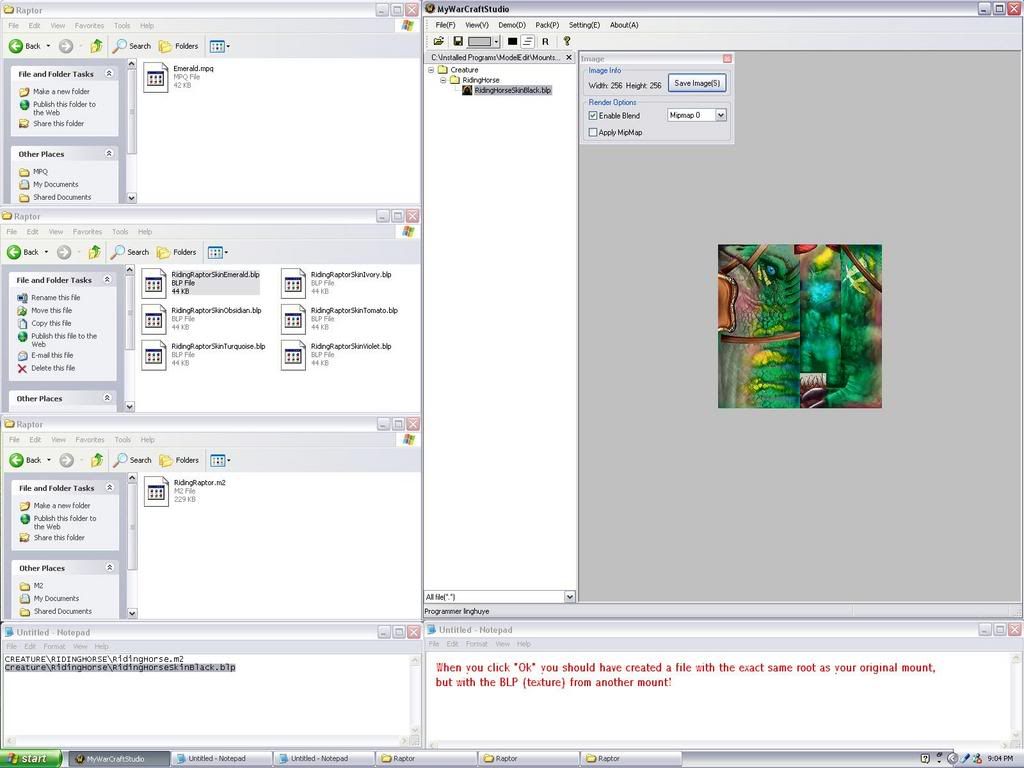Toggle the Enable Blend checkbox
1024x768 pixels.
pyautogui.click(x=593, y=116)
